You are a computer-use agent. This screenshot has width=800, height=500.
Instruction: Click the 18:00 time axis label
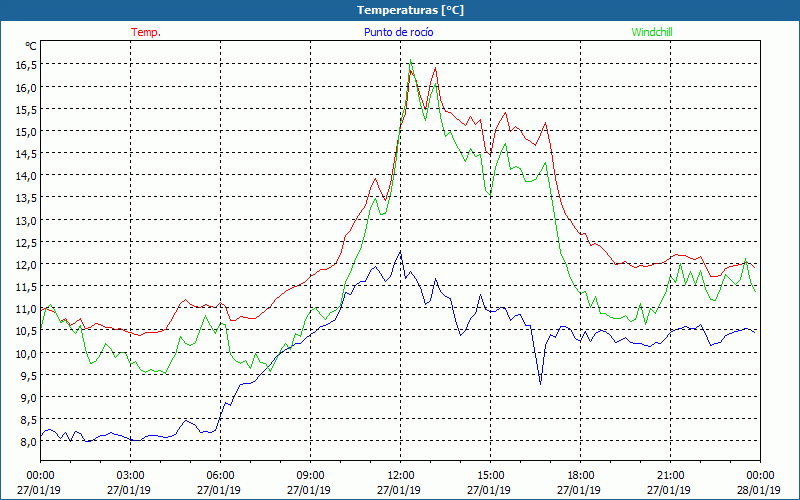tap(580, 476)
